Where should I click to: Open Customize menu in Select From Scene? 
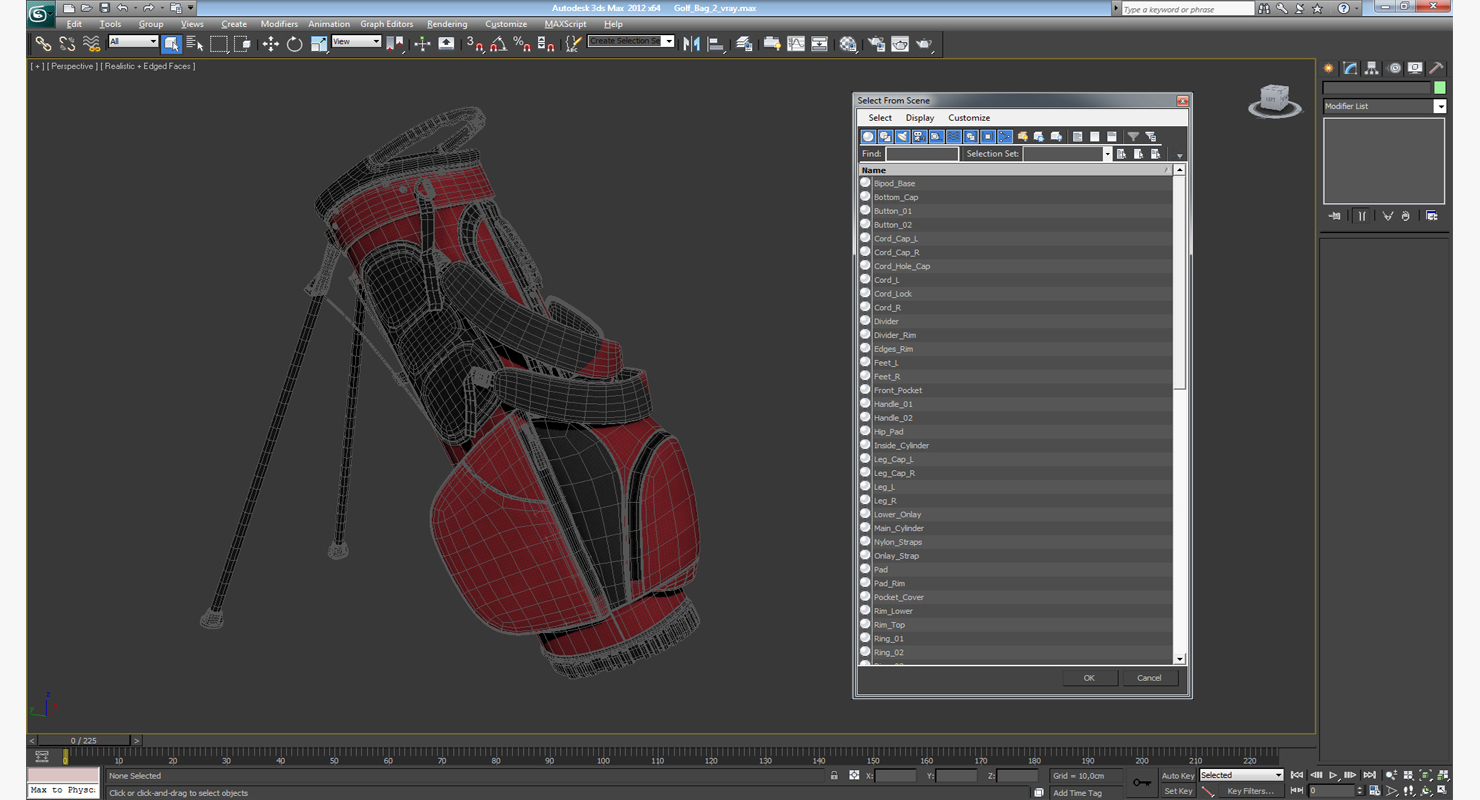[x=969, y=118]
